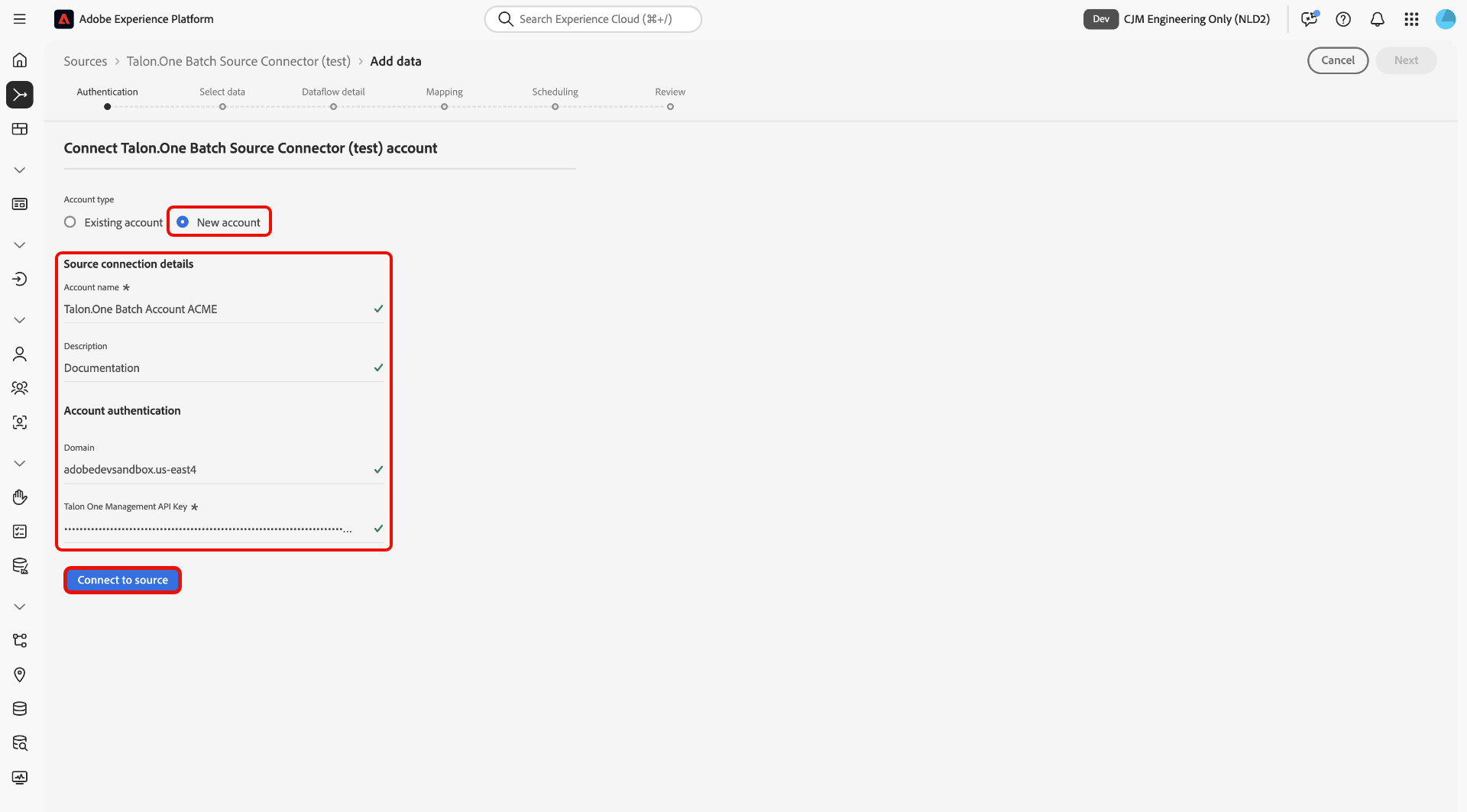Click the Account authentication heading
Image resolution: width=1467 pixels, height=812 pixels.
click(x=122, y=411)
